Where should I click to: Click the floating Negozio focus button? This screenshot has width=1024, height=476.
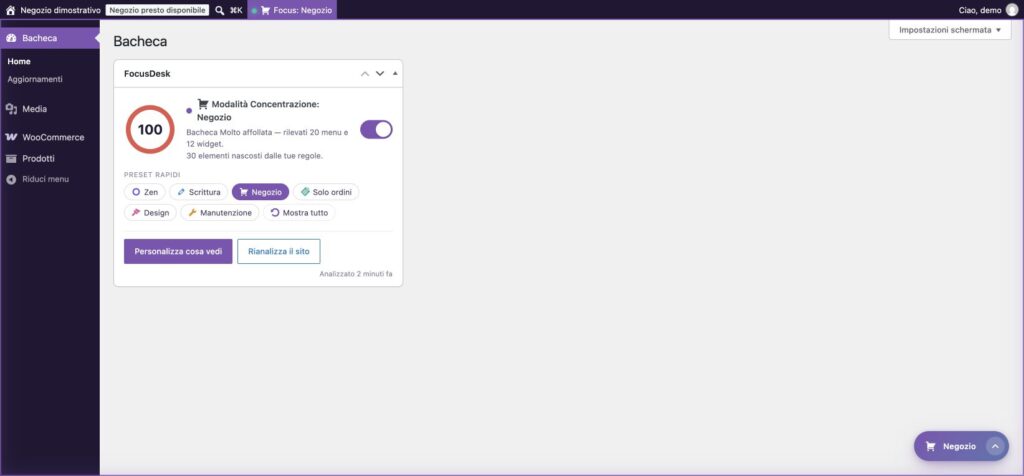951,447
